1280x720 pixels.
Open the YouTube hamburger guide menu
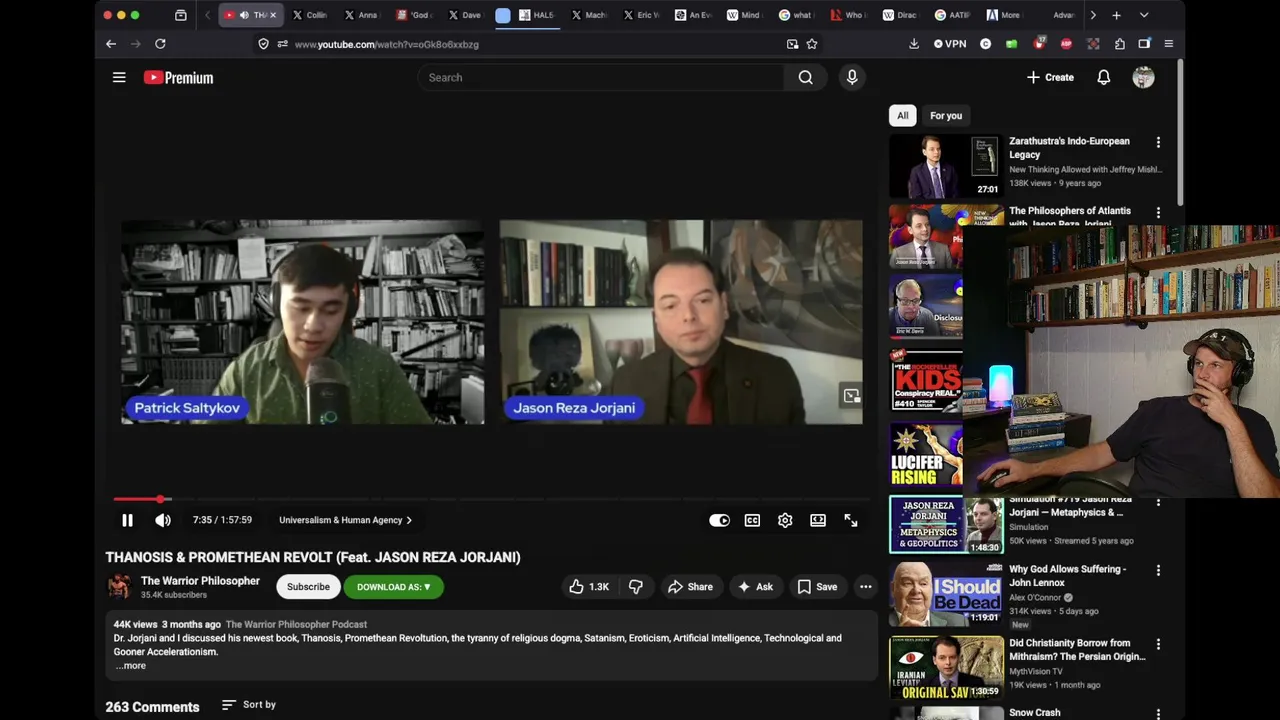click(119, 77)
